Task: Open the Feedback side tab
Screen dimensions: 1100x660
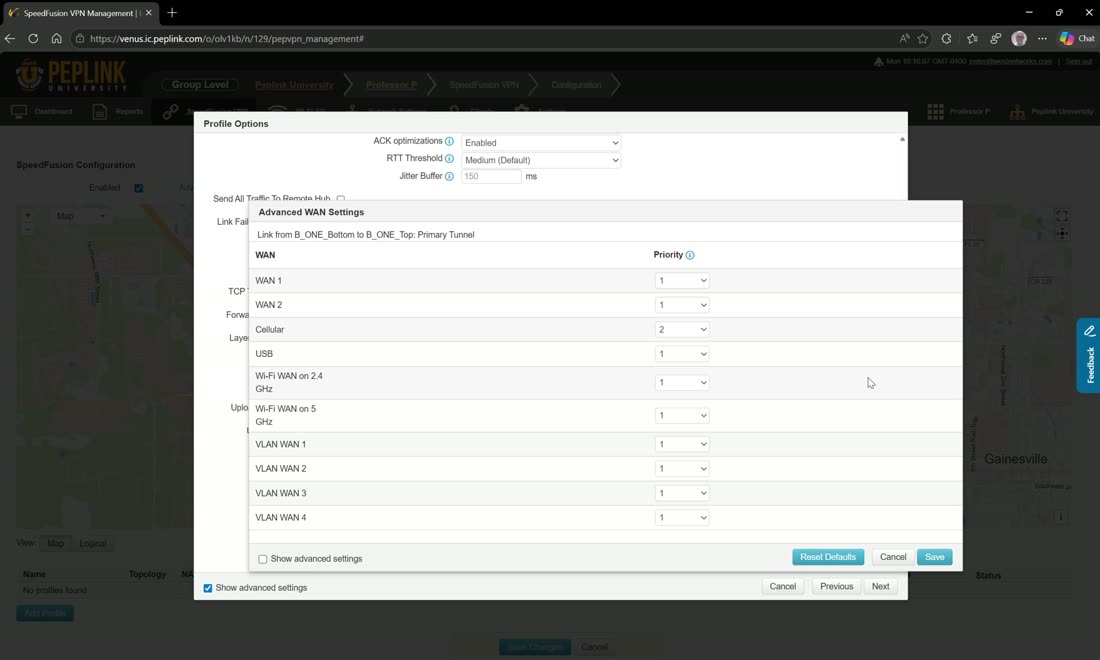Action: (1088, 356)
